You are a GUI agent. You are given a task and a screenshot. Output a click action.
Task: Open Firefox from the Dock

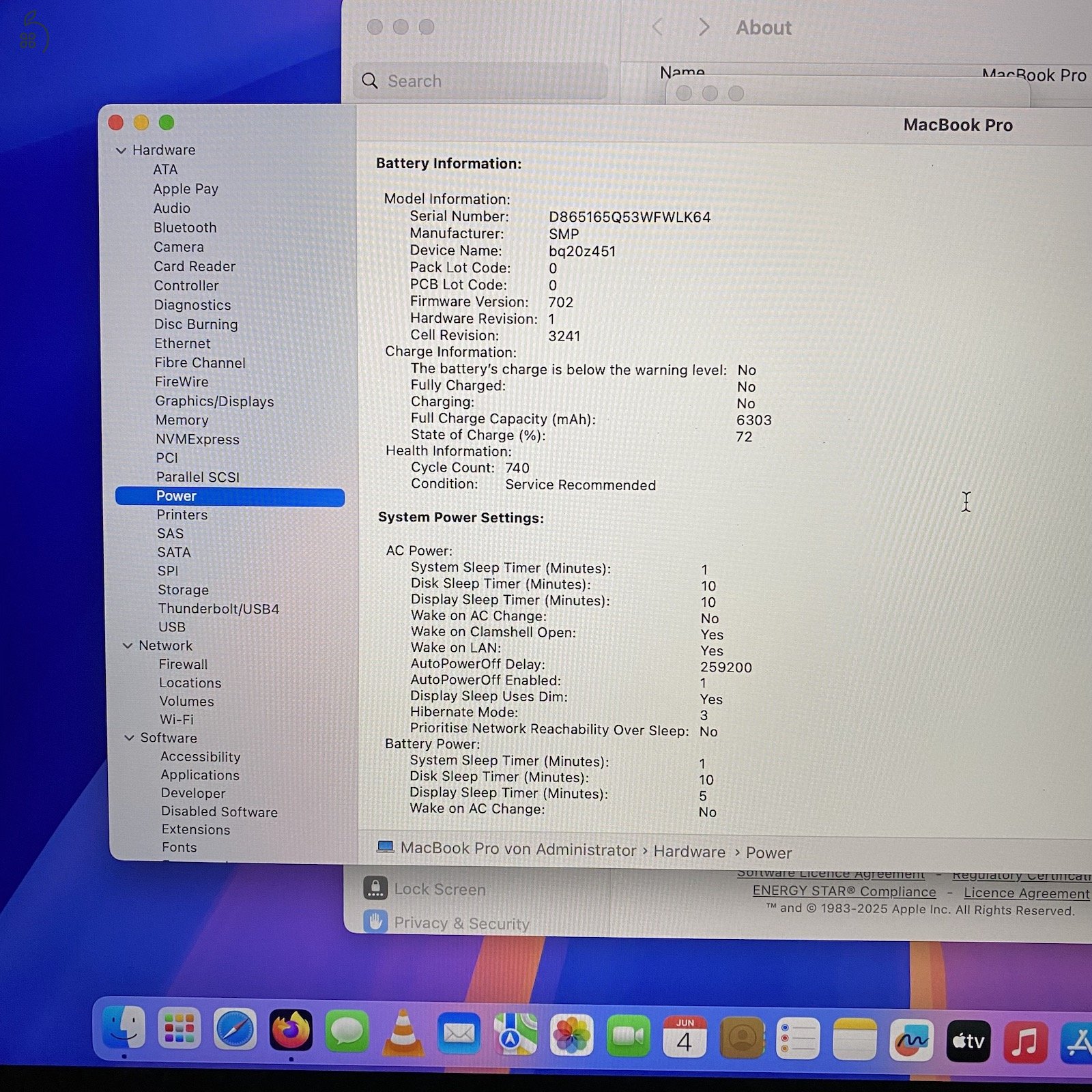[x=291, y=1030]
